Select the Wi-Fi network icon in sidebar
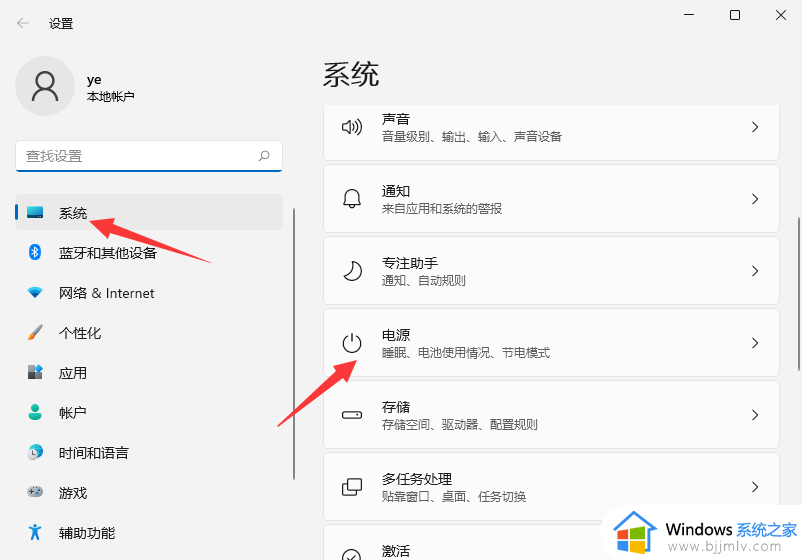 35,292
